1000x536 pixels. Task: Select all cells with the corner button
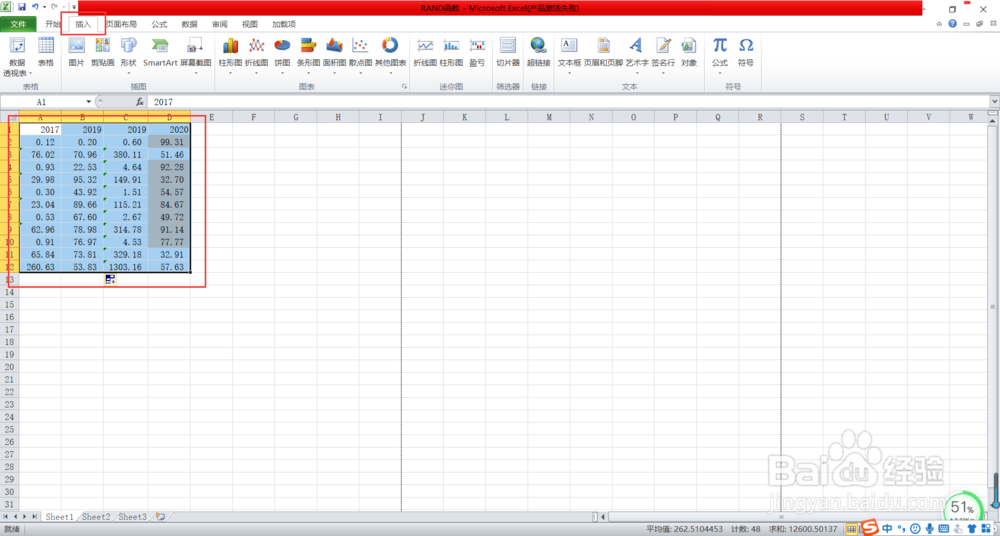tap(10, 117)
